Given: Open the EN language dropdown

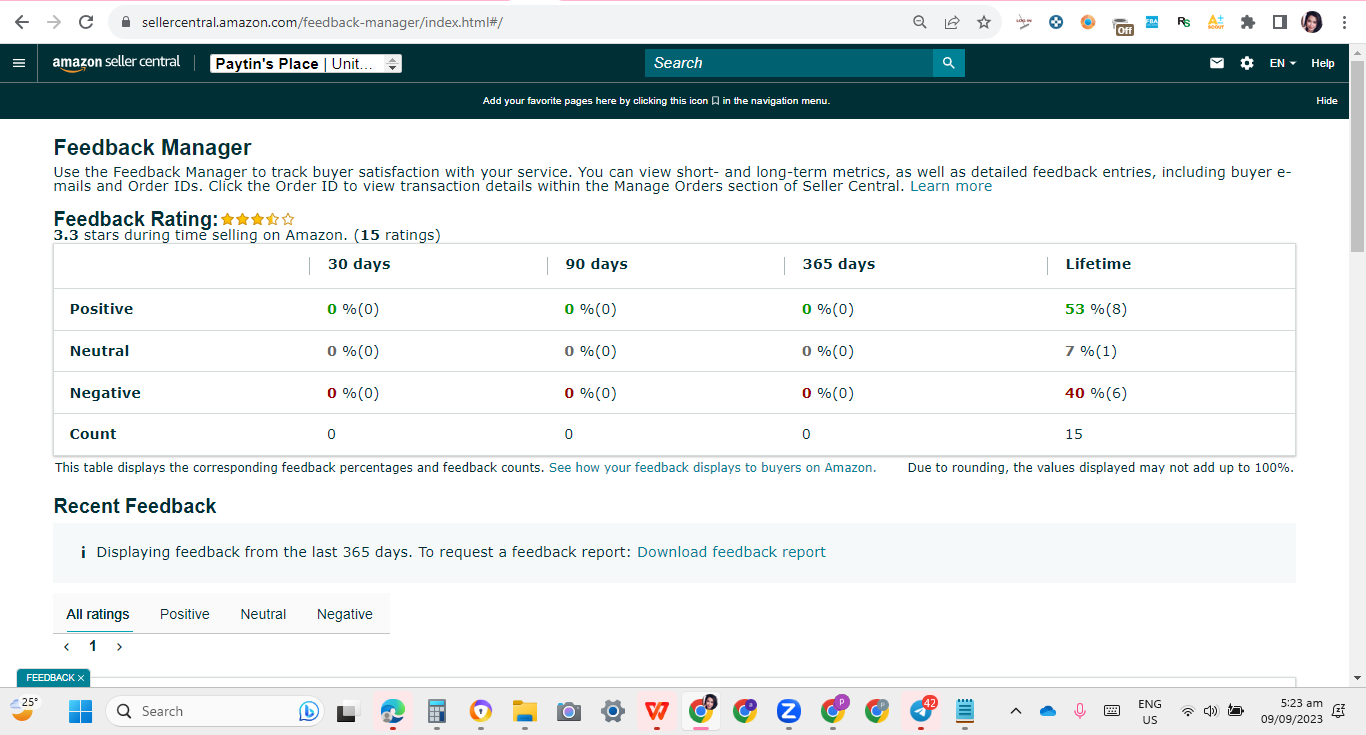Looking at the screenshot, I should (1282, 63).
